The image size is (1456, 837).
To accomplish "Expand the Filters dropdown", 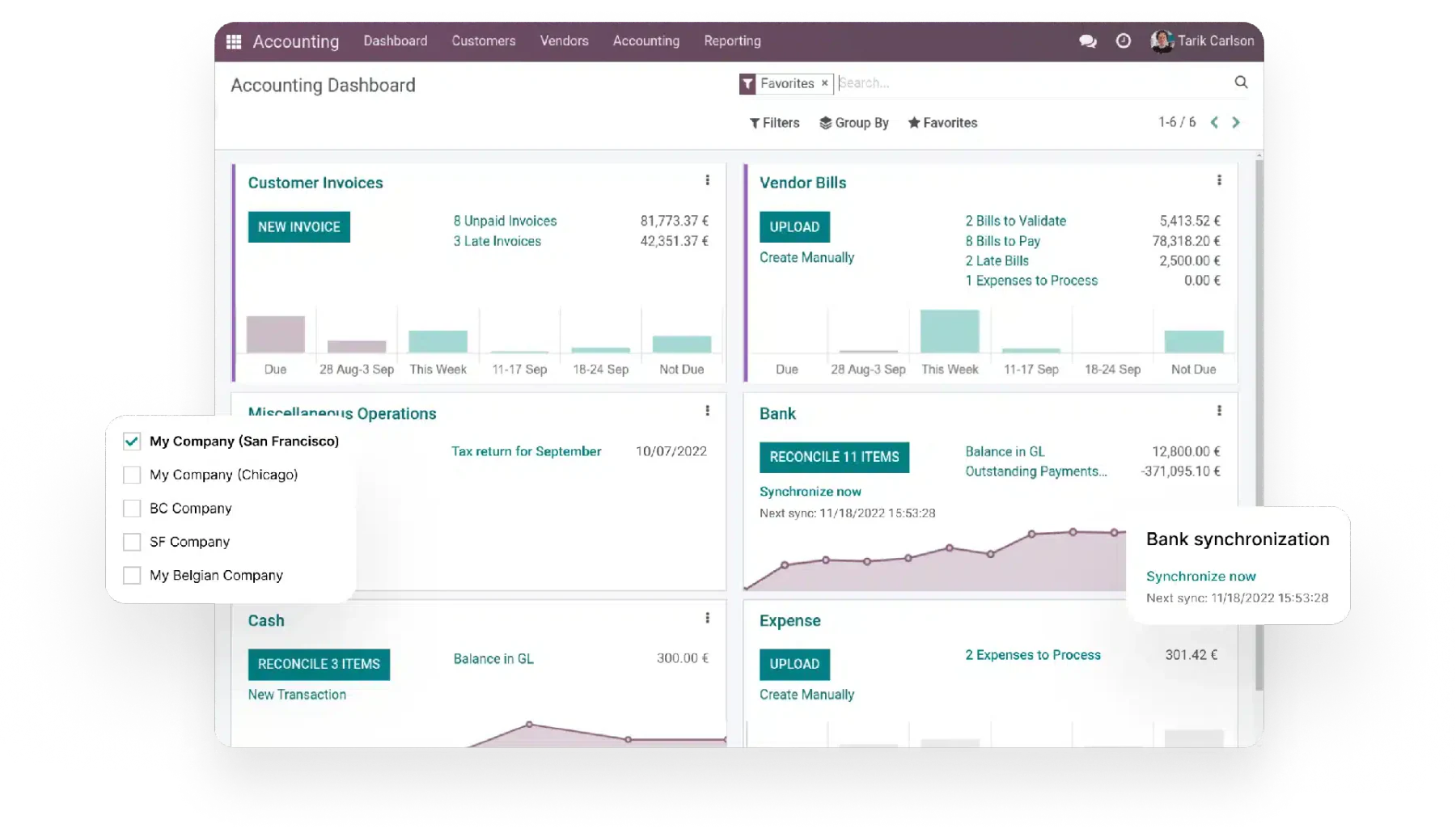I will coord(774,123).
